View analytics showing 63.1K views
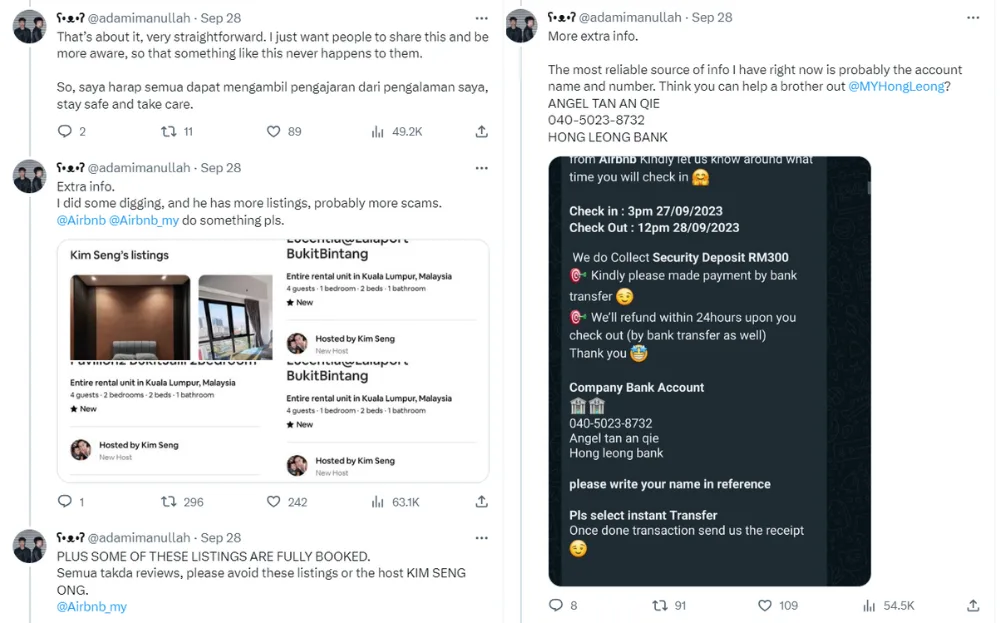 pyautogui.click(x=379, y=502)
